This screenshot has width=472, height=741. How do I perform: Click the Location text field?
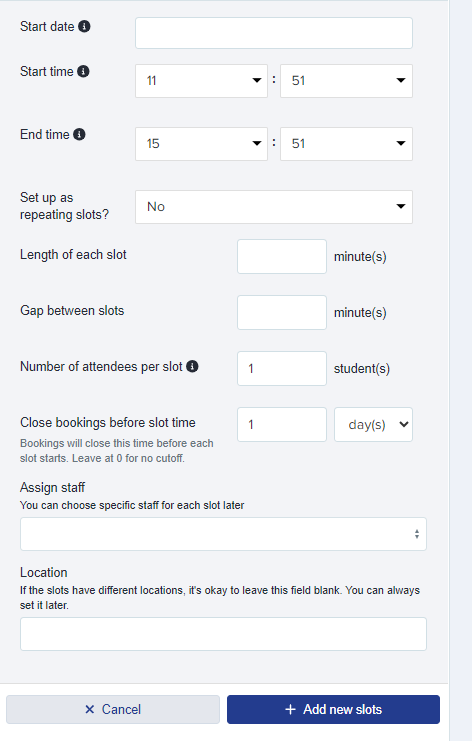(223, 634)
